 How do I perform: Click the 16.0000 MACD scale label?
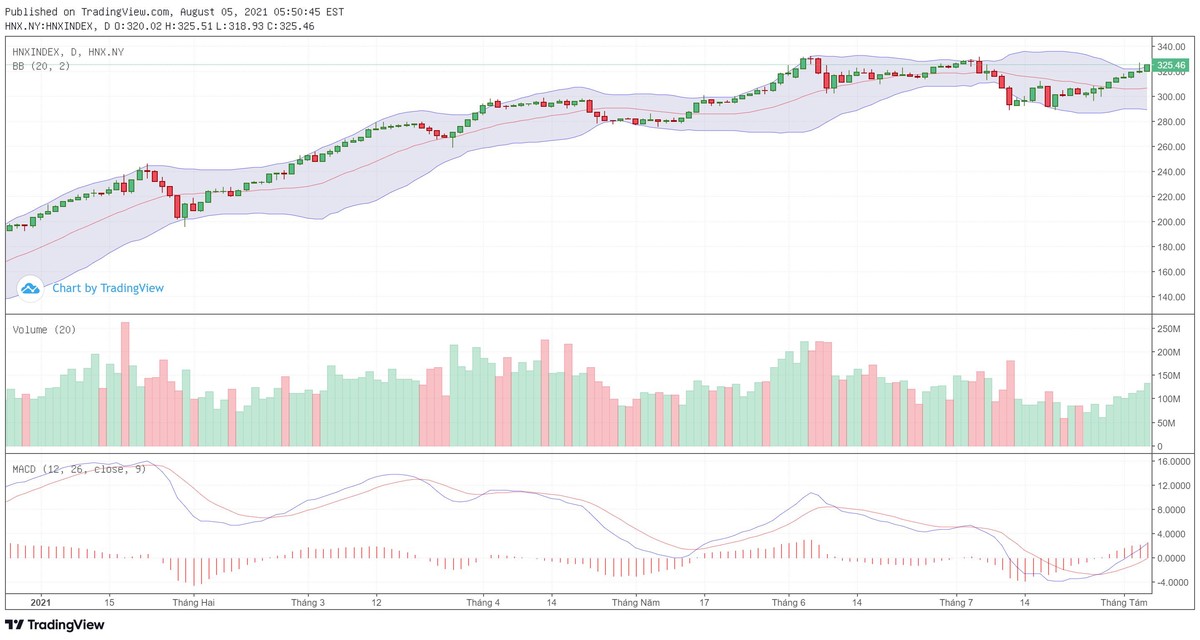point(1170,462)
